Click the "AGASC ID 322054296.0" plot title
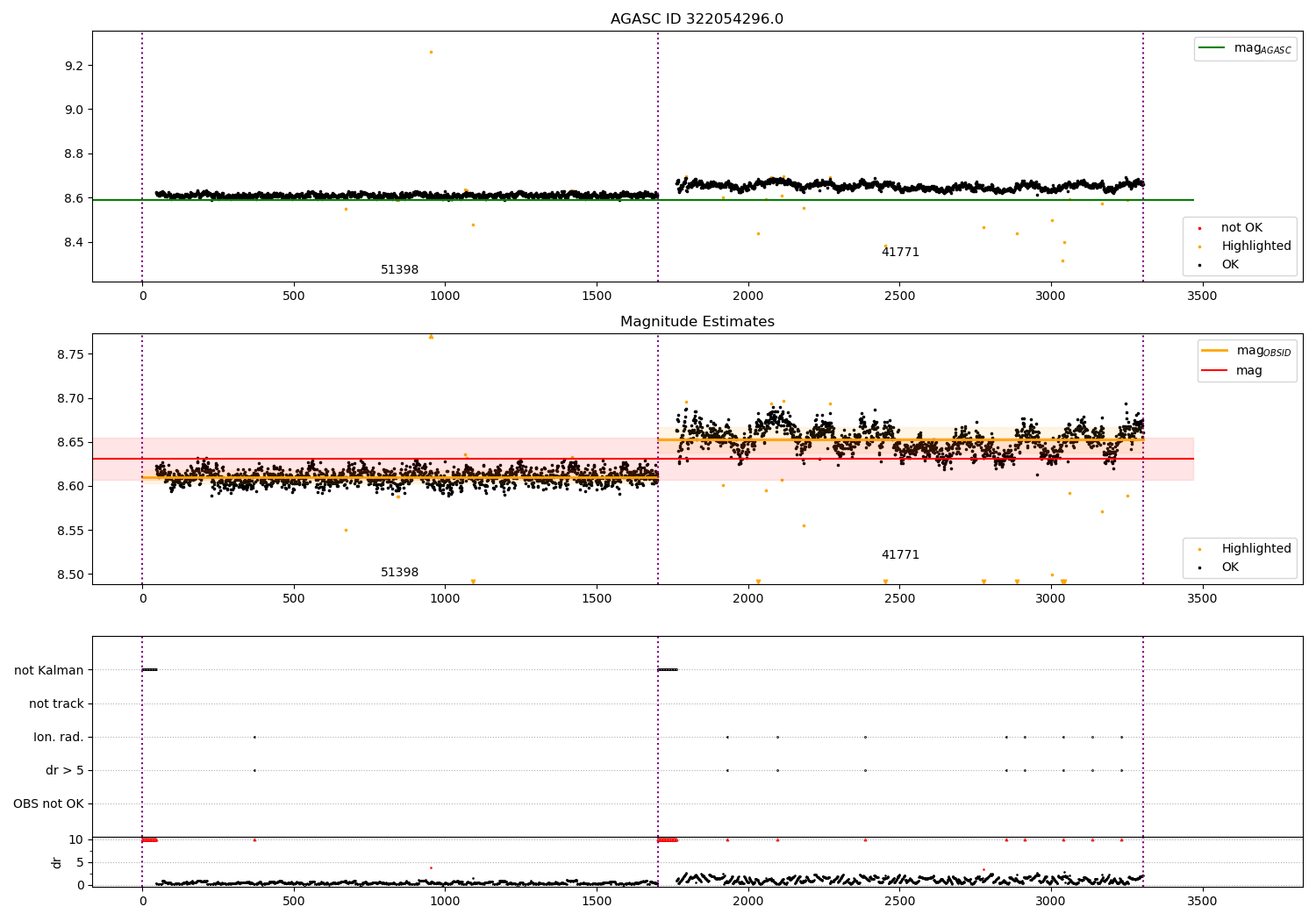This screenshot has height=921, width=1316. tap(697, 19)
